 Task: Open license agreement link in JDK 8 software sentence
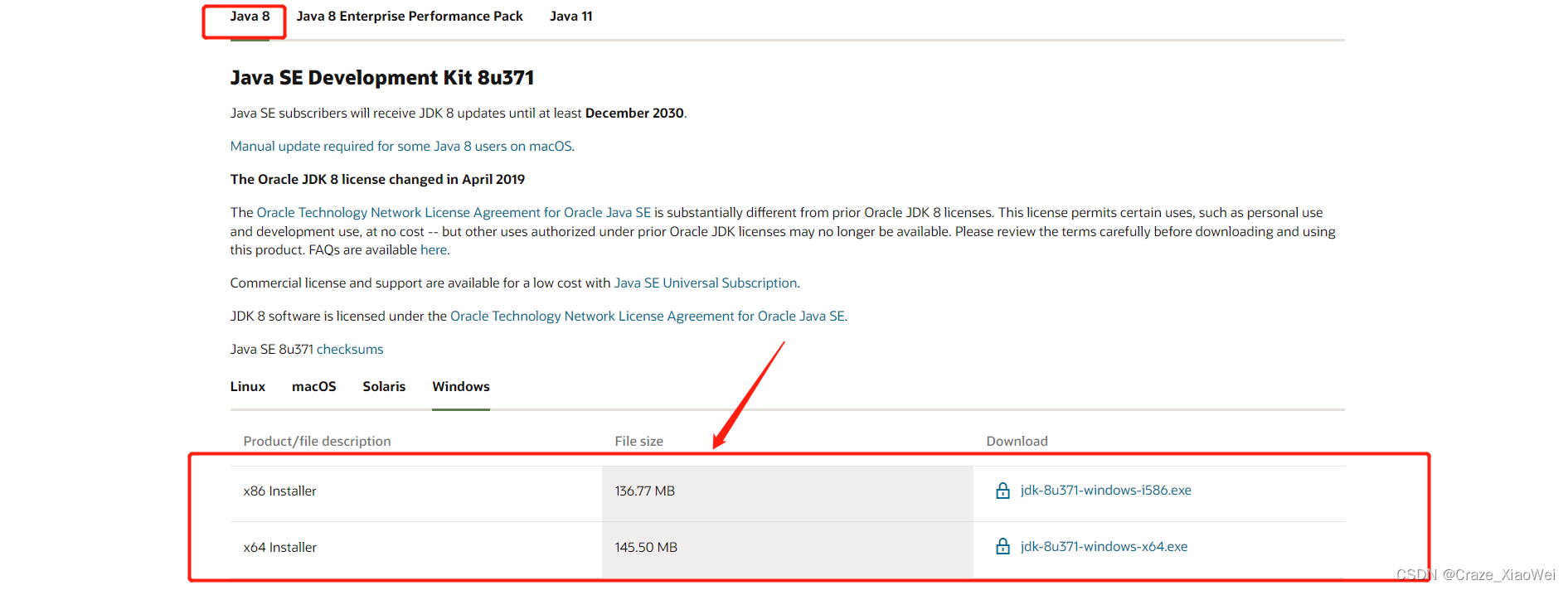648,317
